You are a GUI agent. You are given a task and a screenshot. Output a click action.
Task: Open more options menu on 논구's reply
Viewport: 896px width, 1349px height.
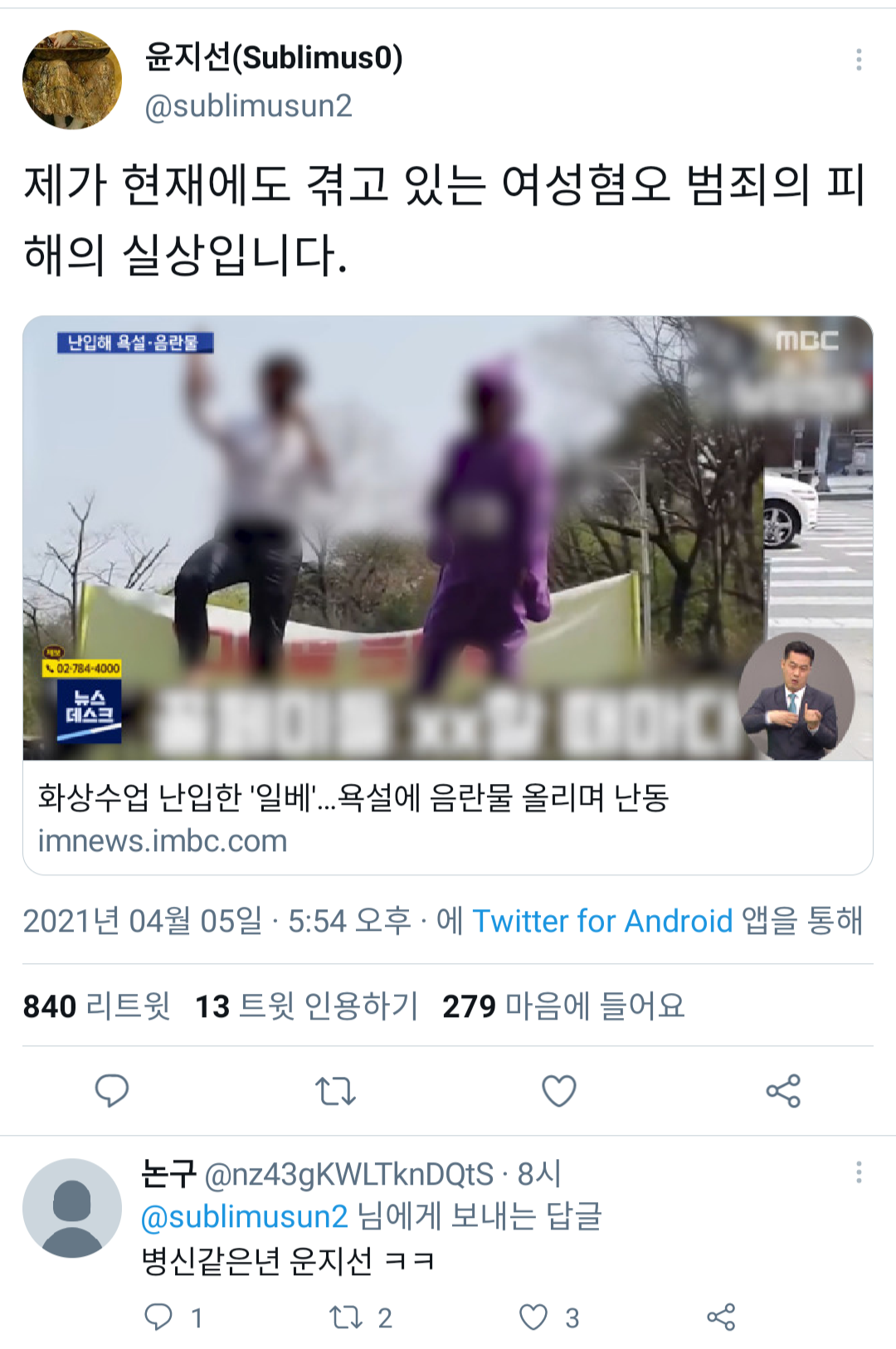[859, 1172]
